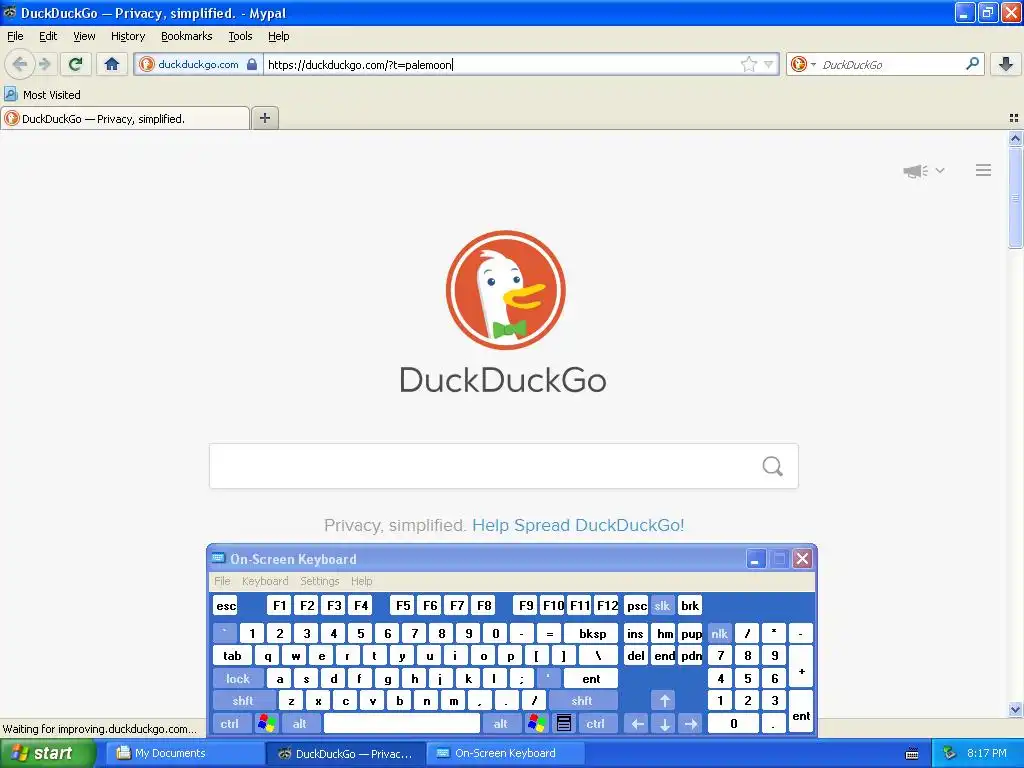Follow the Help Spread DuckDuckGo link
This screenshot has height=768, width=1024.
coord(578,526)
